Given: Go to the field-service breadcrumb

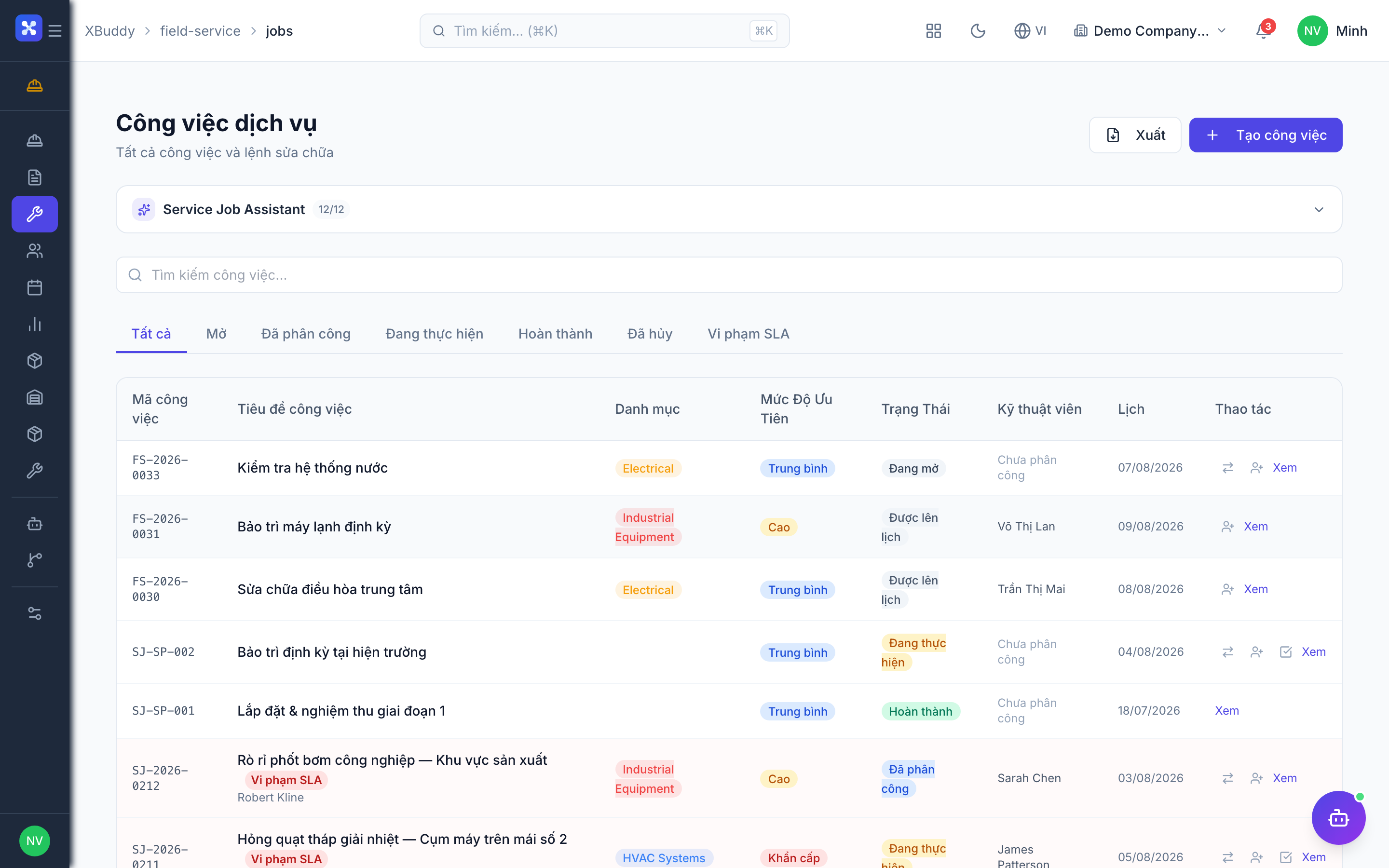Looking at the screenshot, I should 200,31.
